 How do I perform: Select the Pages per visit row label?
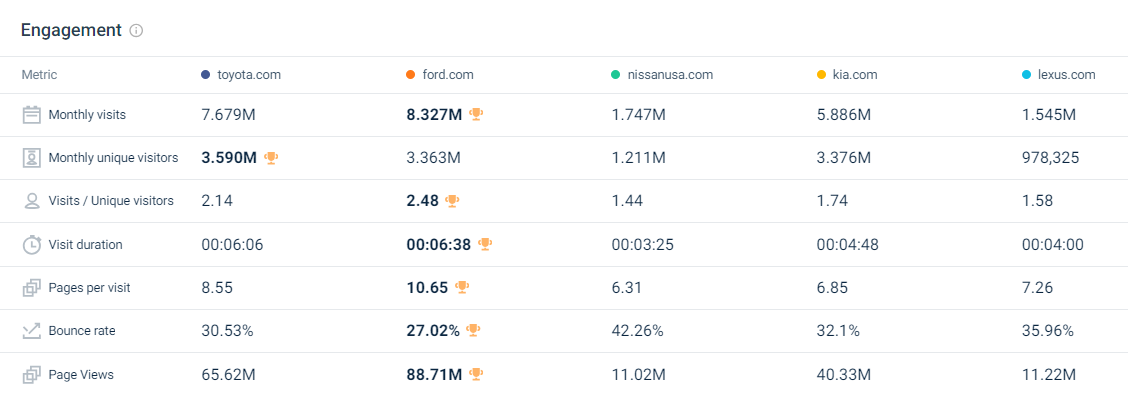[89, 288]
